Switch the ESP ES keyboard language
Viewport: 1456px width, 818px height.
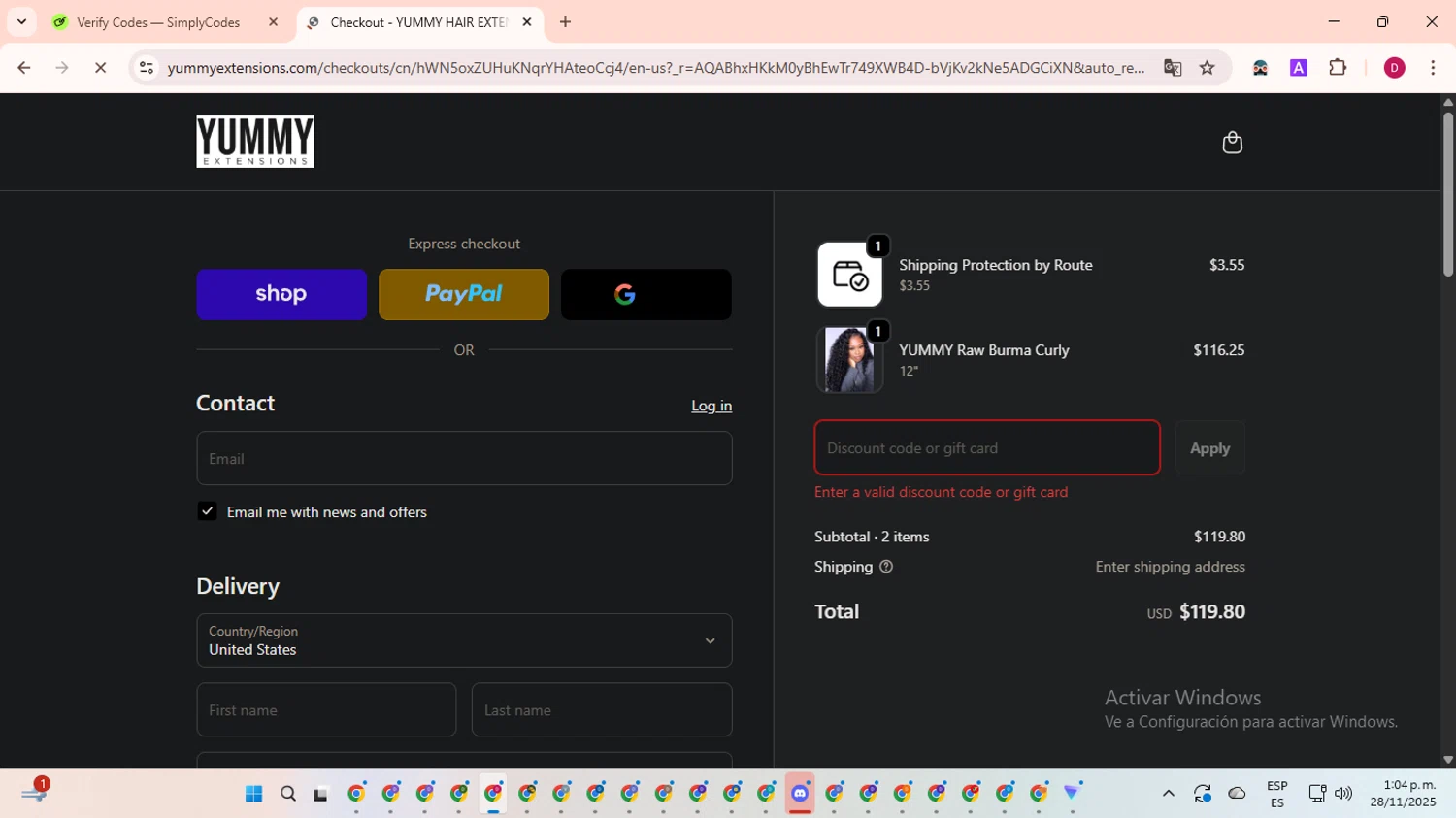(1277, 794)
